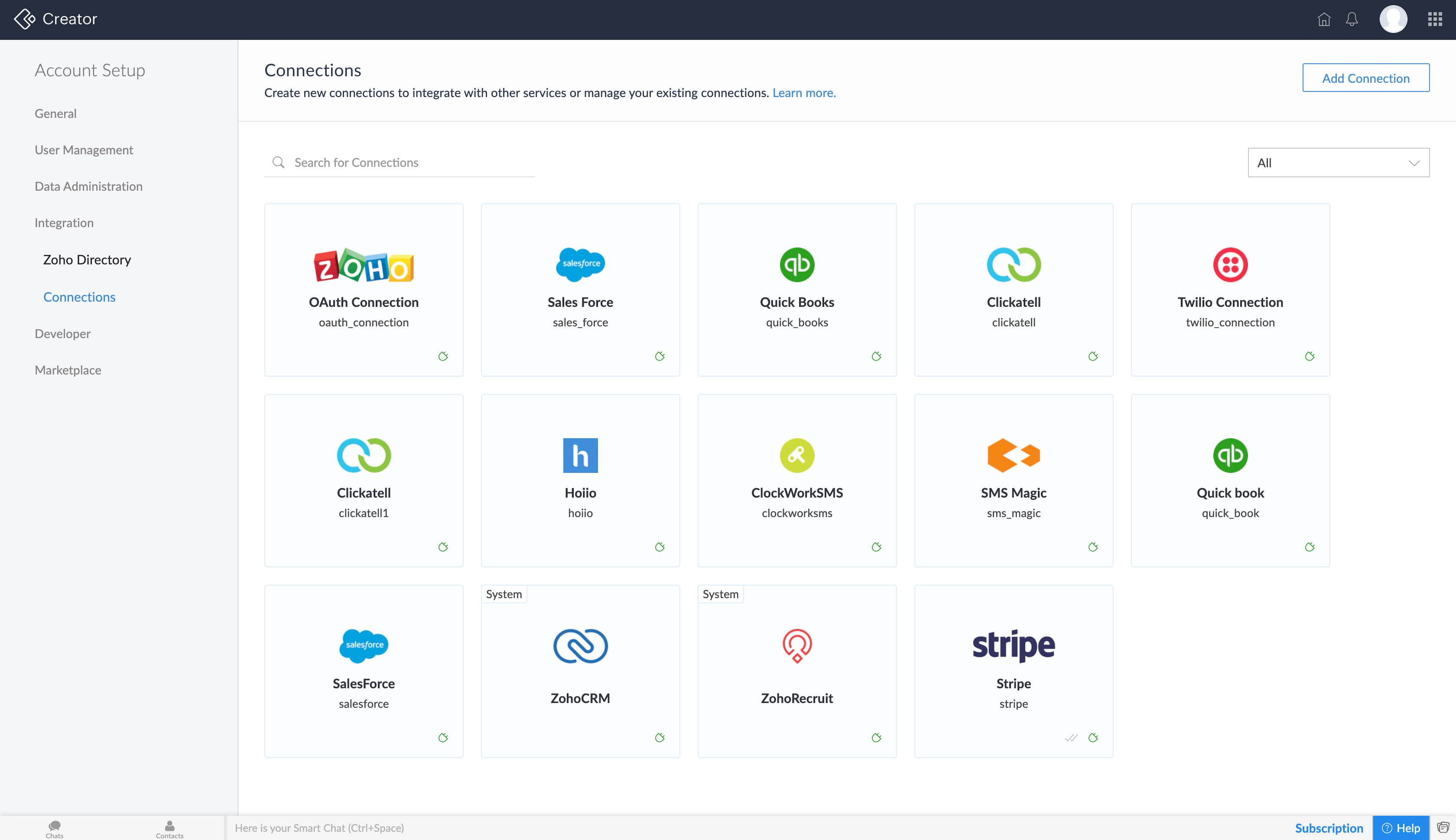Click the plug icon on SMS Magic card

[x=1093, y=546]
